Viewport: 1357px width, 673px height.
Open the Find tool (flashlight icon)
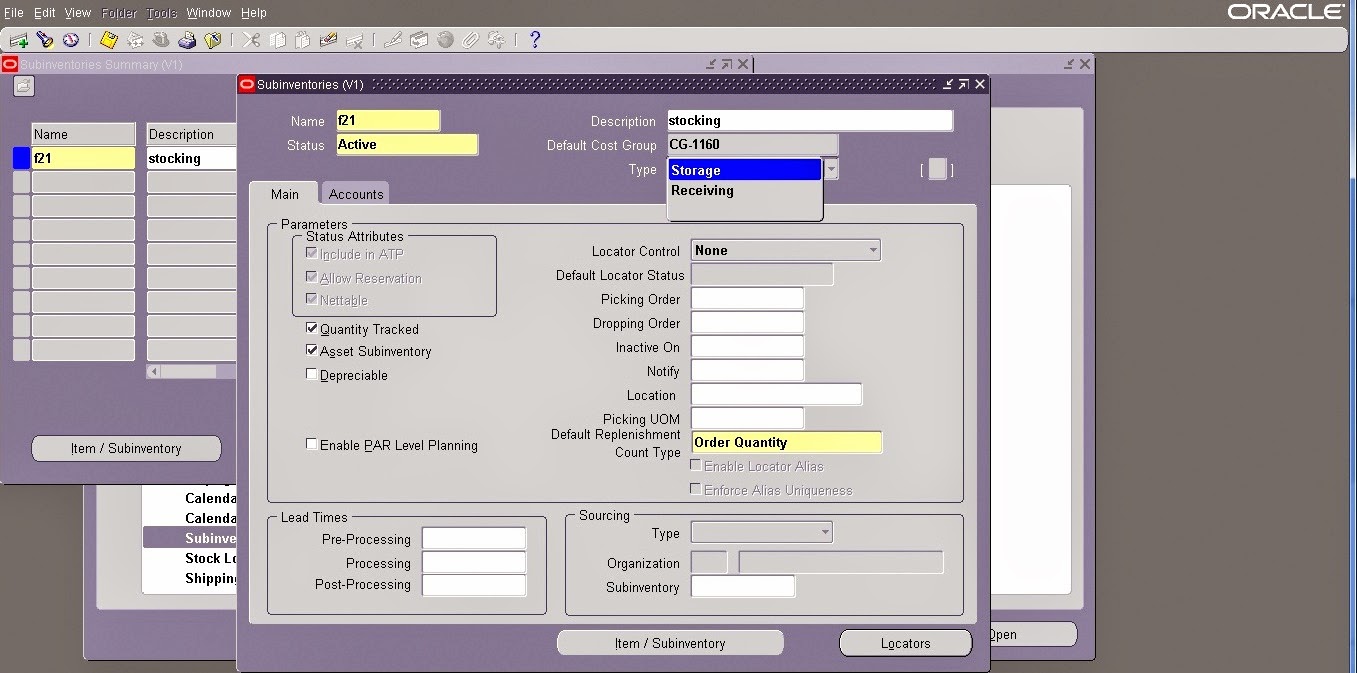(x=42, y=39)
